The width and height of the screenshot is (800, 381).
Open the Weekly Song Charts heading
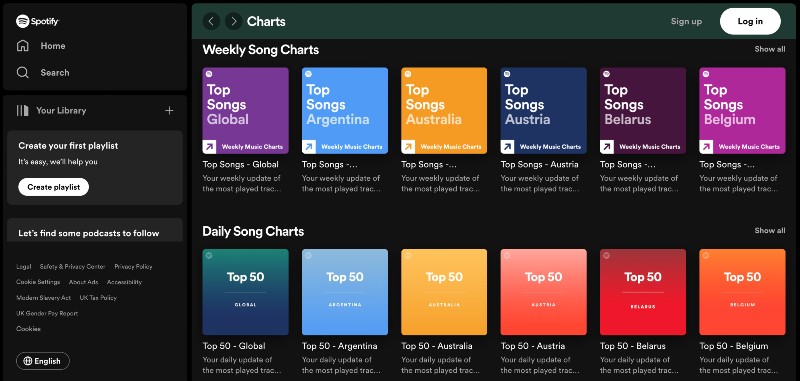tap(261, 49)
